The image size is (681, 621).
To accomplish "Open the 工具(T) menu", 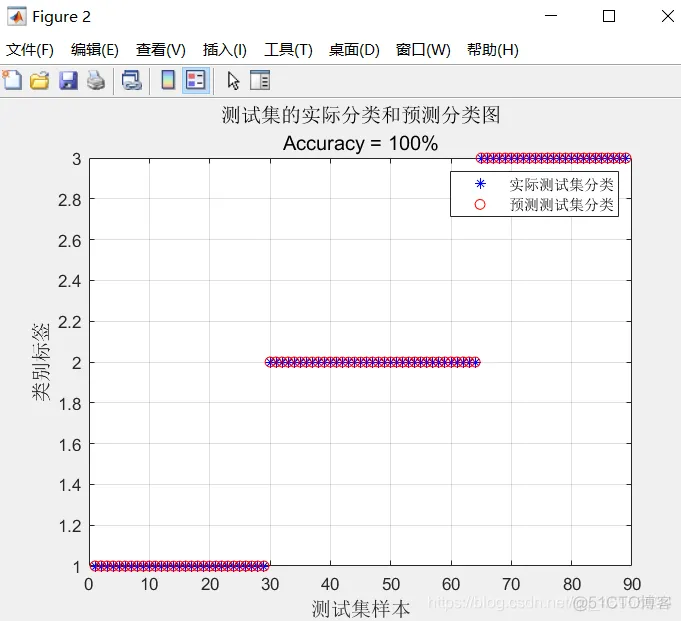I will [288, 50].
